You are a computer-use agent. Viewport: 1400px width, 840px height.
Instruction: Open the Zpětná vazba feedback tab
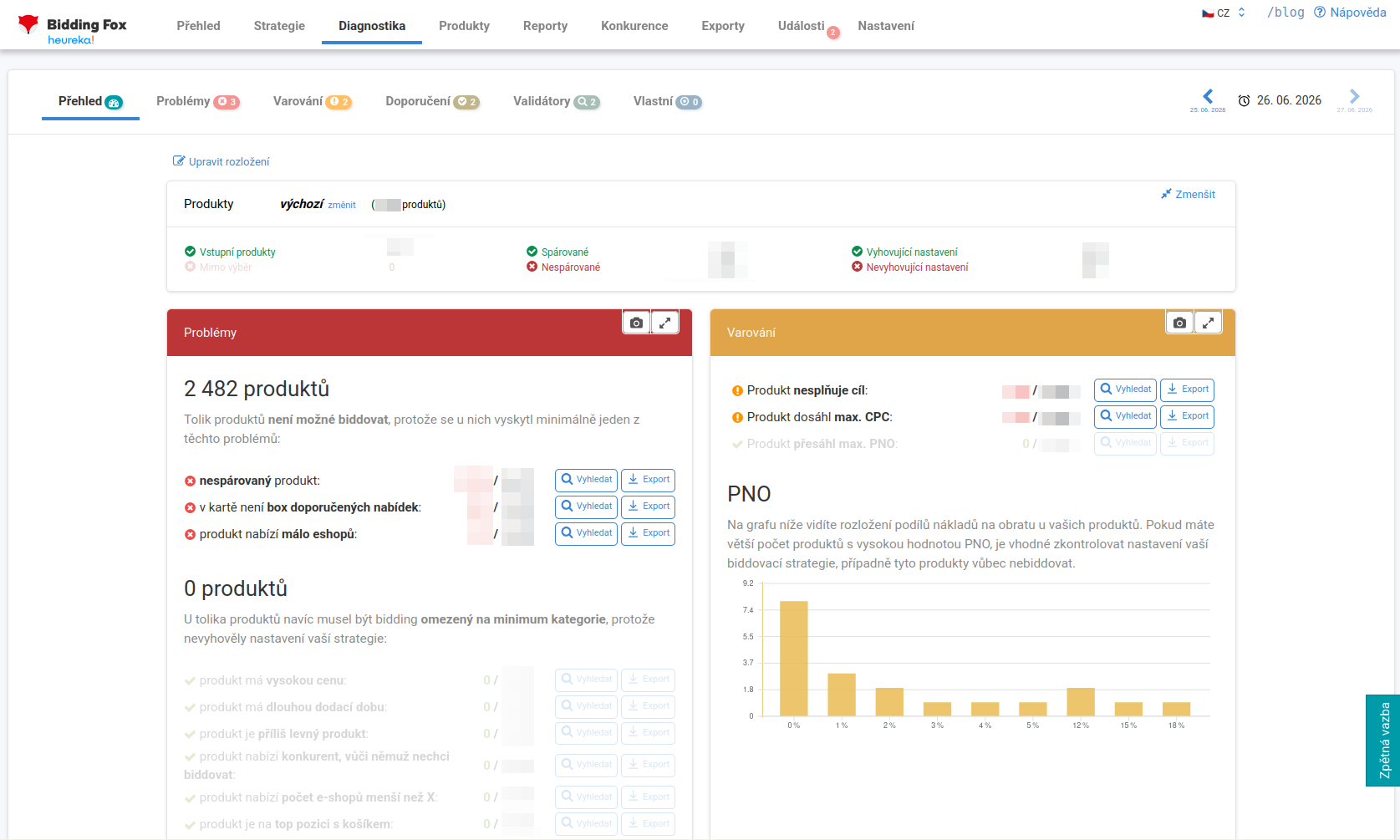[x=1382, y=741]
